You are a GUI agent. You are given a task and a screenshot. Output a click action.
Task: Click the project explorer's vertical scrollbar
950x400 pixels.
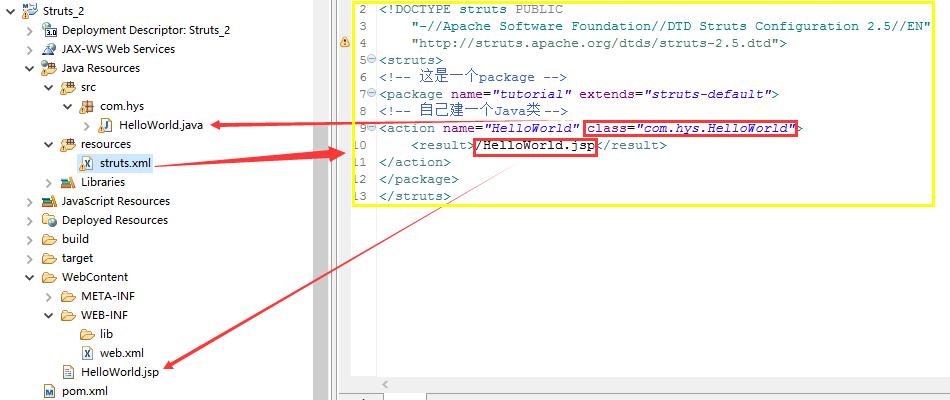[x=321, y=200]
